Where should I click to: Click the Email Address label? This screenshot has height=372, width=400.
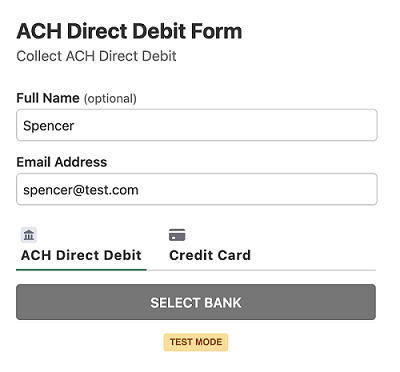[x=62, y=162]
